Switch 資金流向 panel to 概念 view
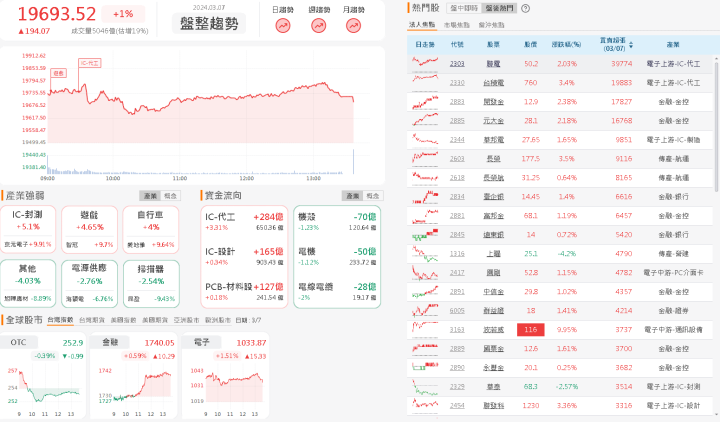The image size is (720, 422). (x=373, y=196)
